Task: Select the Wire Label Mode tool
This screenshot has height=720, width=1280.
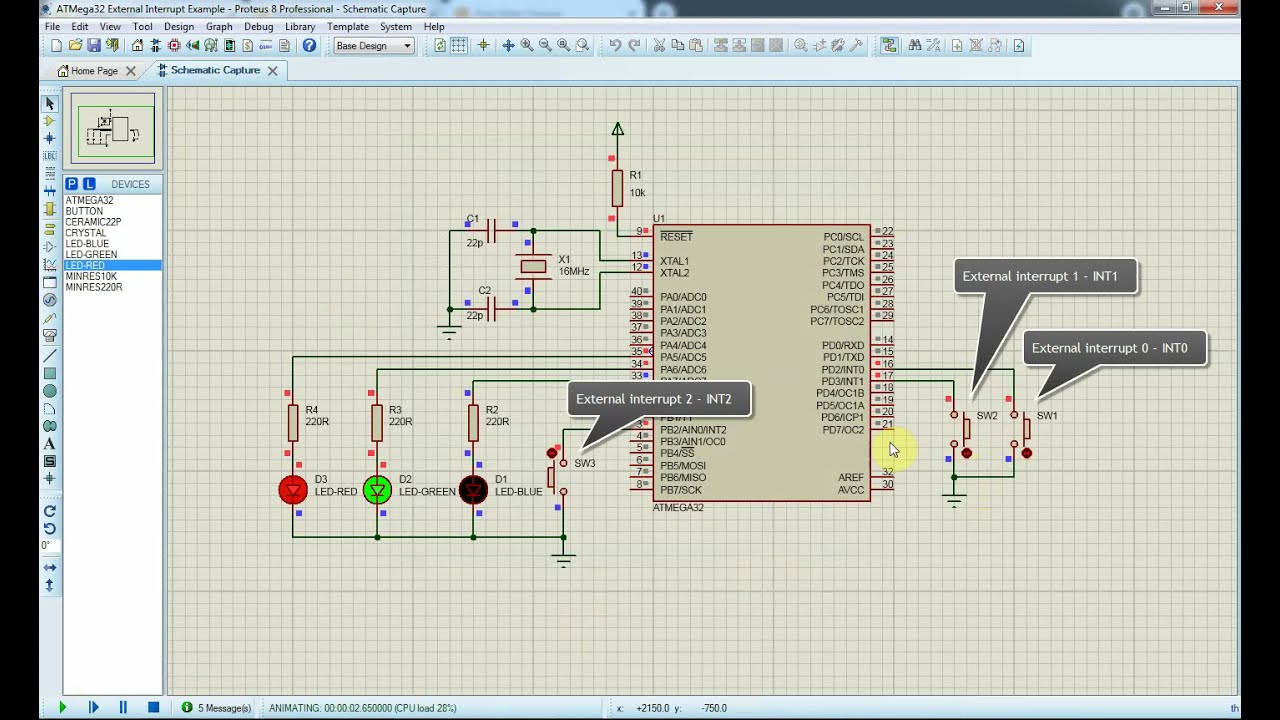Action: point(50,156)
